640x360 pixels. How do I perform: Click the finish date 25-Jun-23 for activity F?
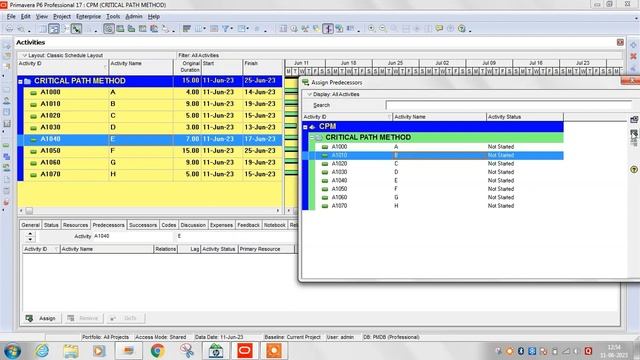(260, 151)
